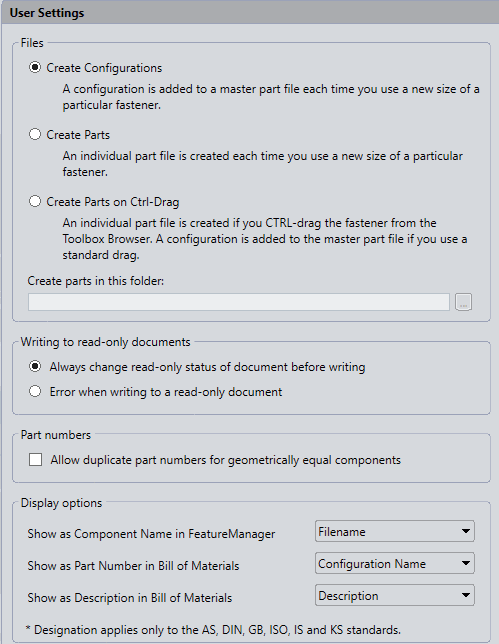Open the Description in Bill of Materials dropdown

click(x=395, y=595)
